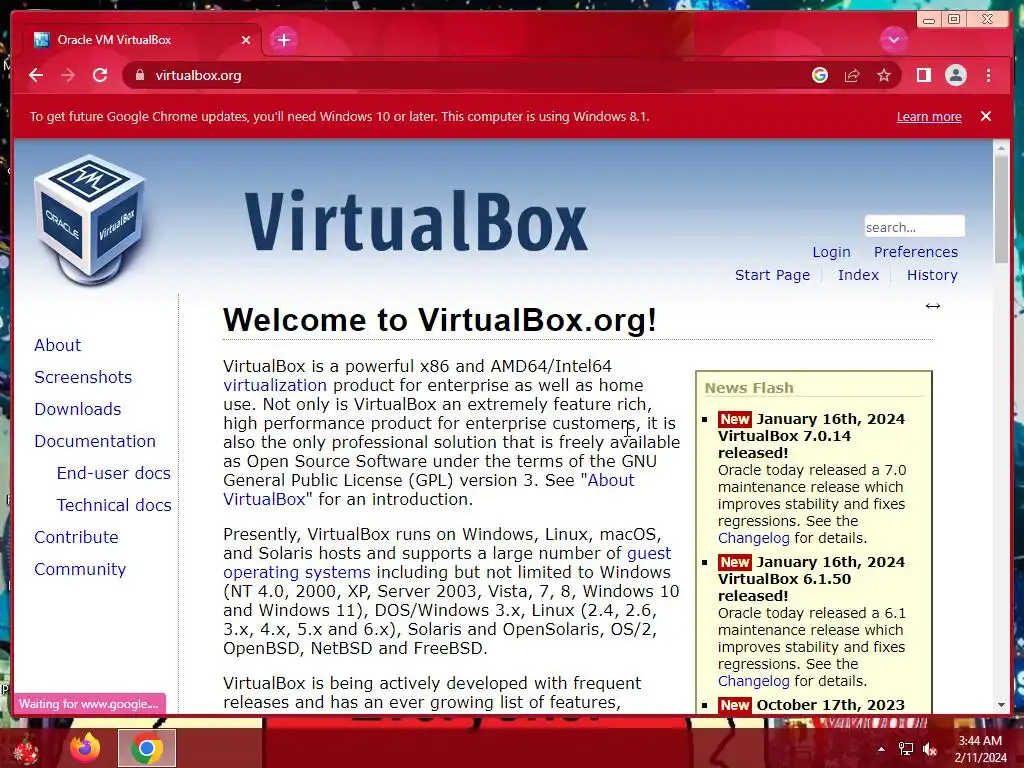Open the History page

click(x=932, y=275)
